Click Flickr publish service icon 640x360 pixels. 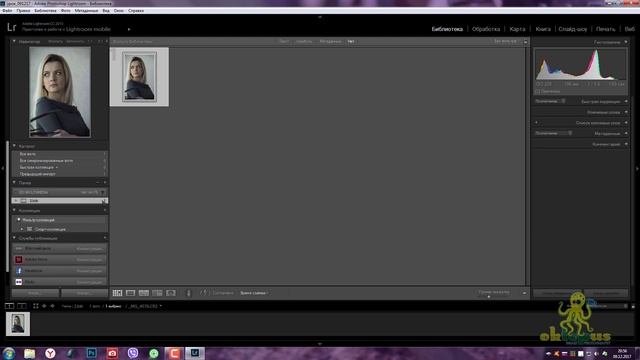pos(19,282)
